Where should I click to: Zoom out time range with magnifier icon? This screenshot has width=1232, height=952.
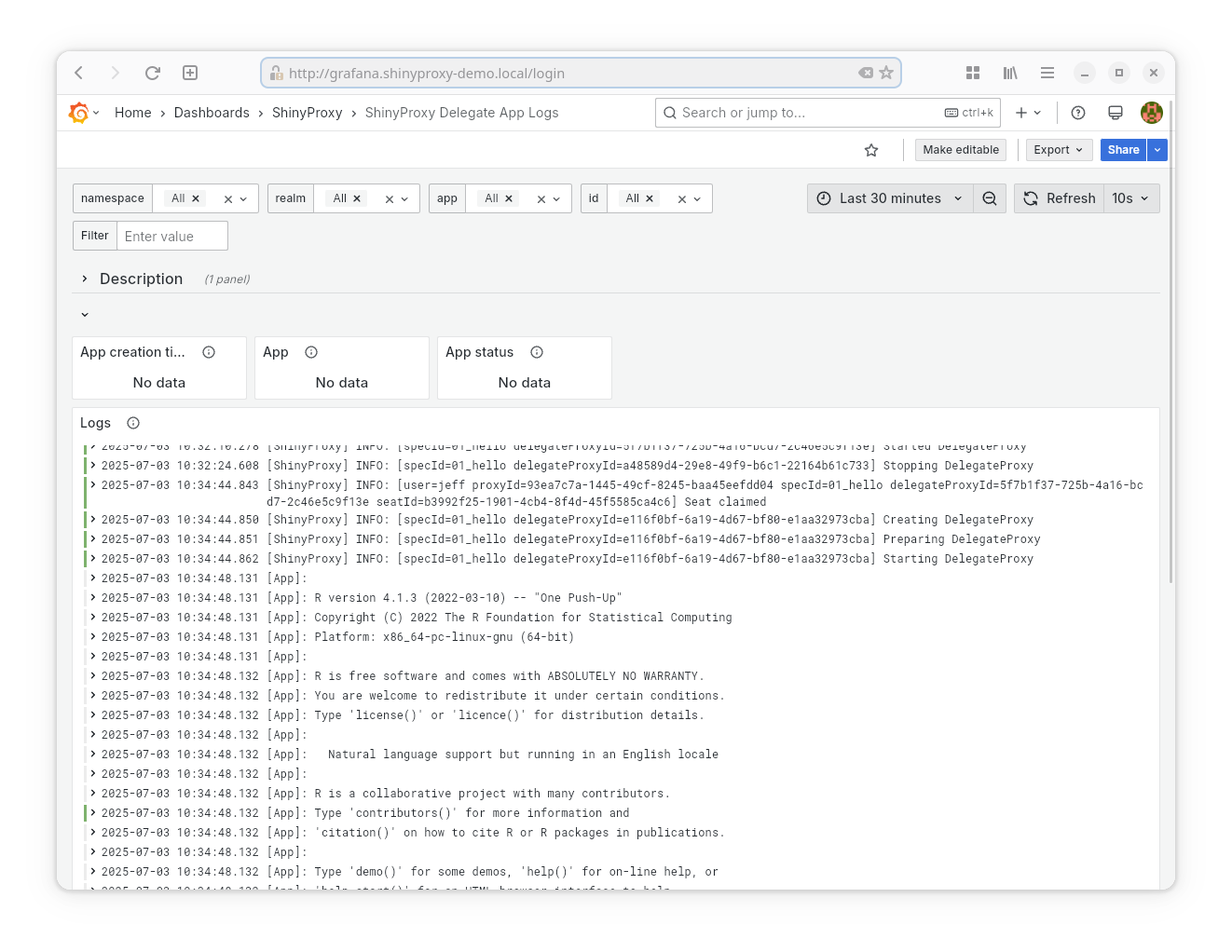click(x=990, y=198)
